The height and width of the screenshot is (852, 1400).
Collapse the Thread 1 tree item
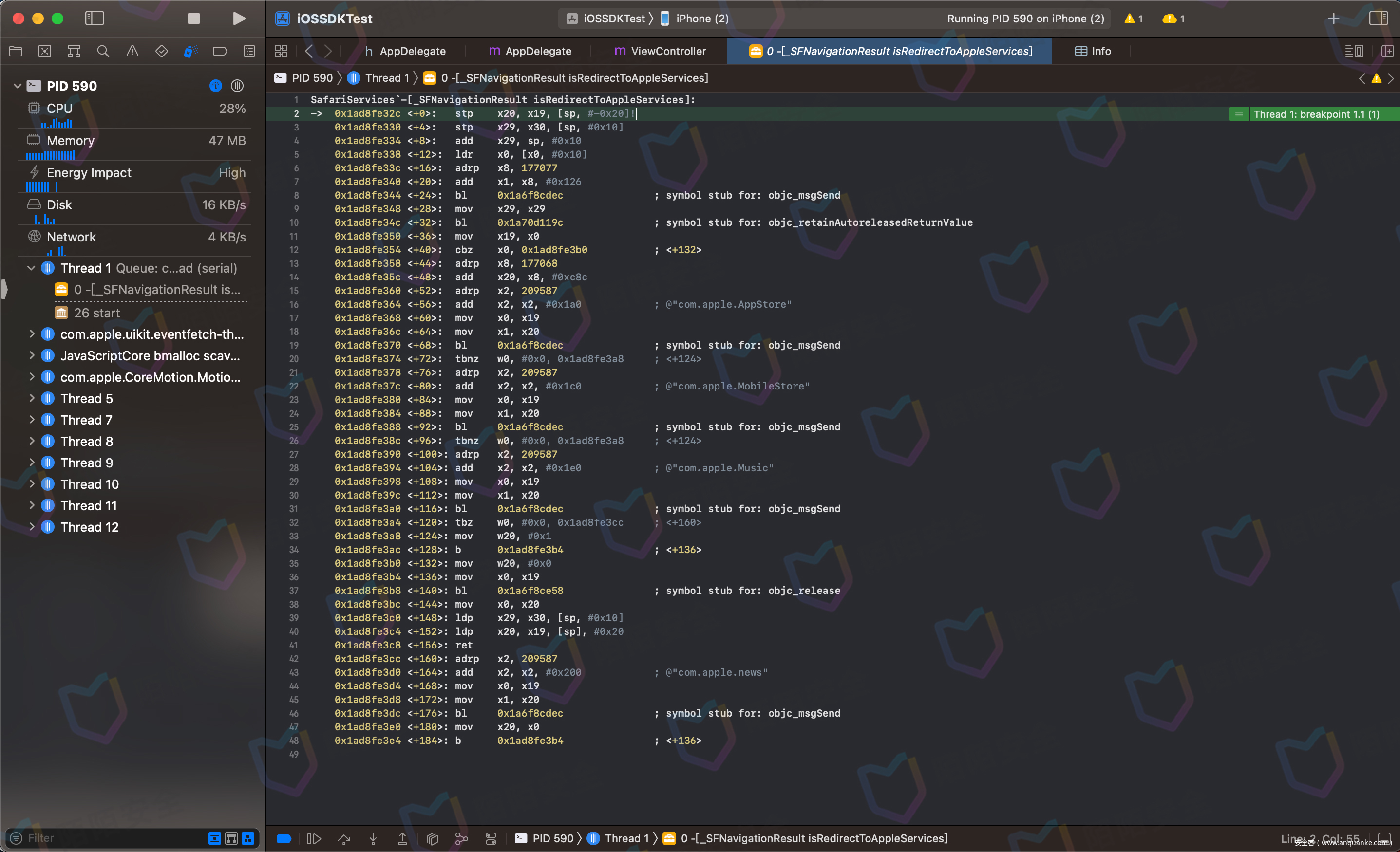(31, 268)
